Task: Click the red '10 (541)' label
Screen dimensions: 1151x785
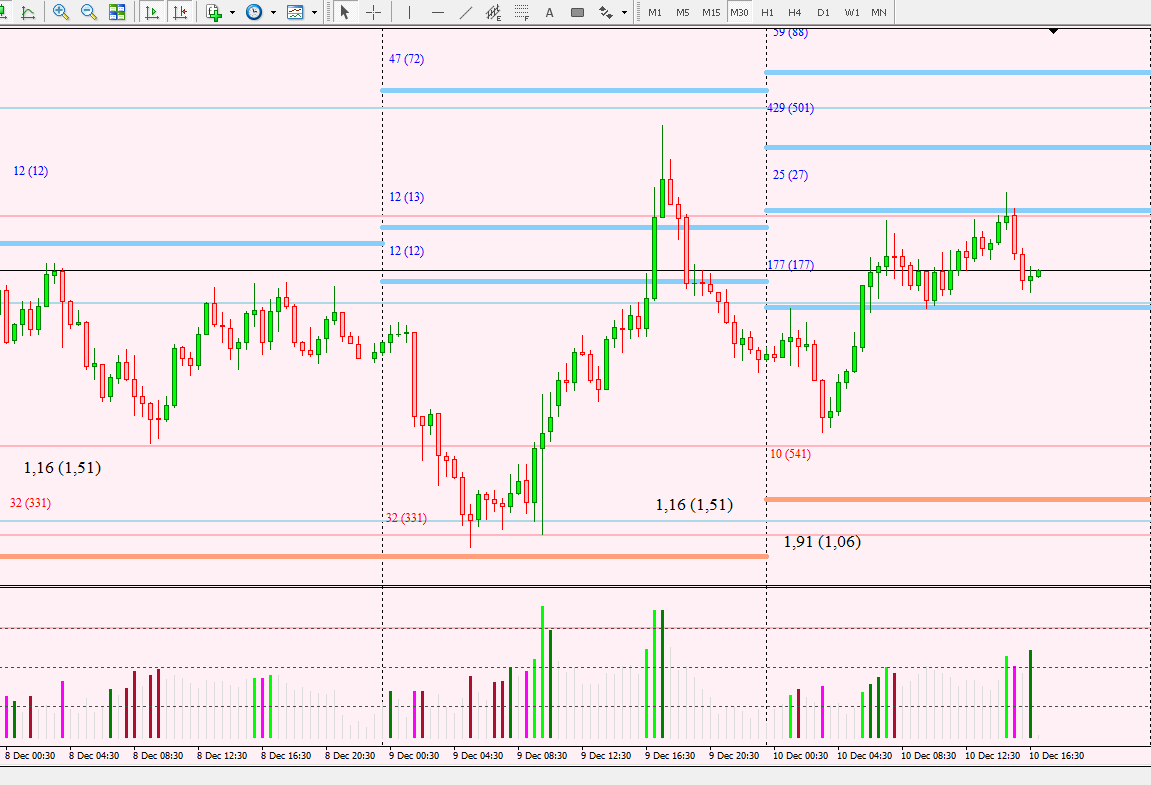Action: [791, 454]
